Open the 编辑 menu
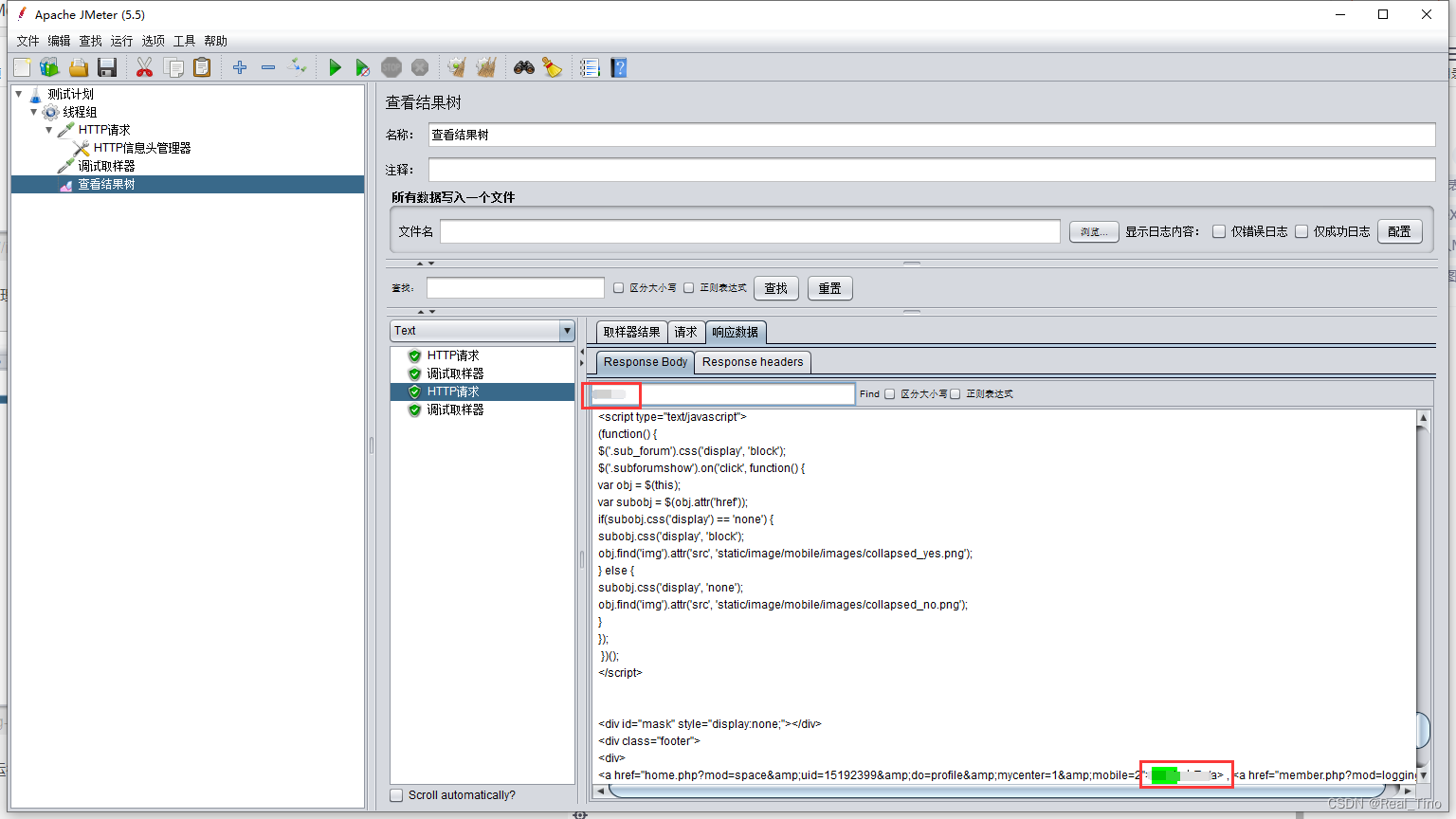The height and width of the screenshot is (819, 1456). [59, 41]
